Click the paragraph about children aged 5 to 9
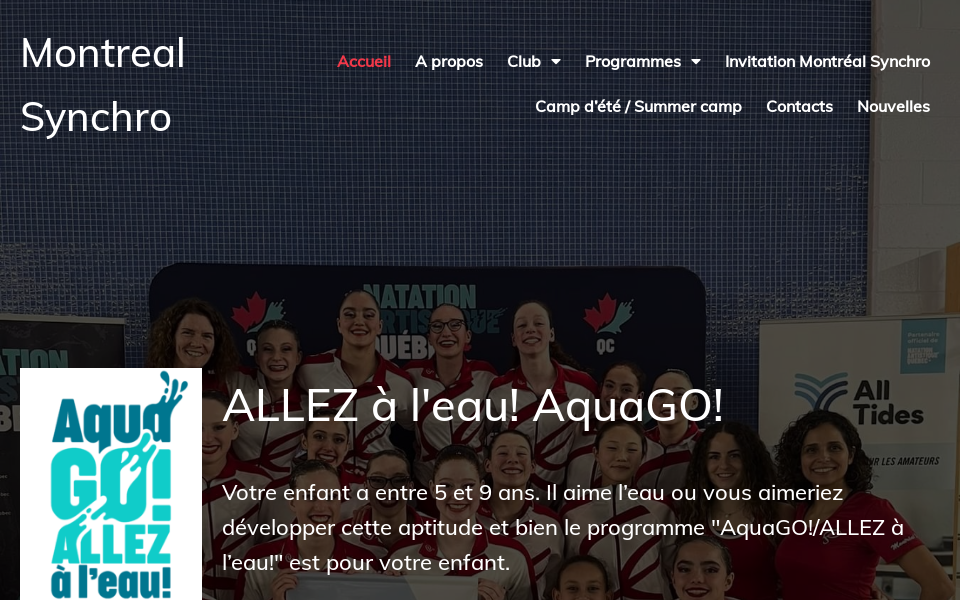 pyautogui.click(x=563, y=527)
